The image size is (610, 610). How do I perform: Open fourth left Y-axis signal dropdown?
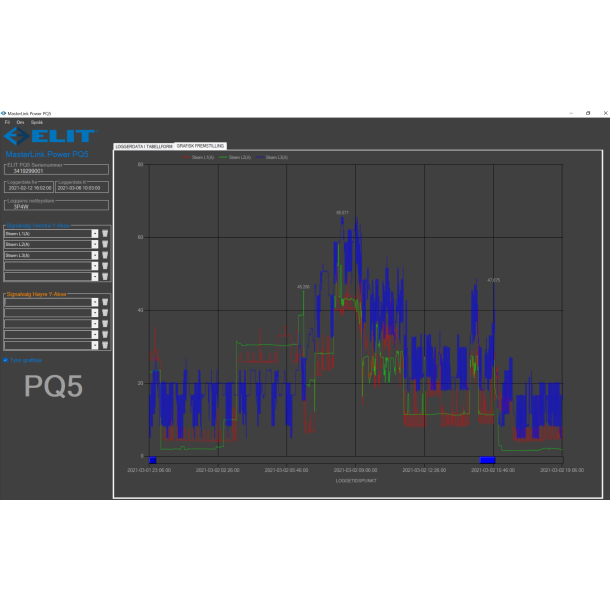(x=95, y=266)
